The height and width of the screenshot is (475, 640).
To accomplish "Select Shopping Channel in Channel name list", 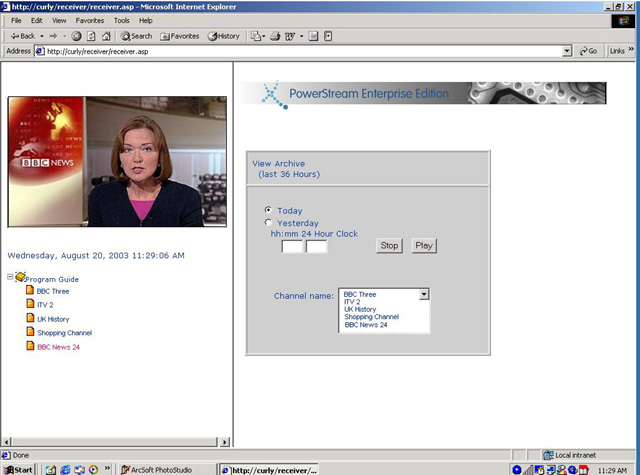I will click(x=371, y=317).
